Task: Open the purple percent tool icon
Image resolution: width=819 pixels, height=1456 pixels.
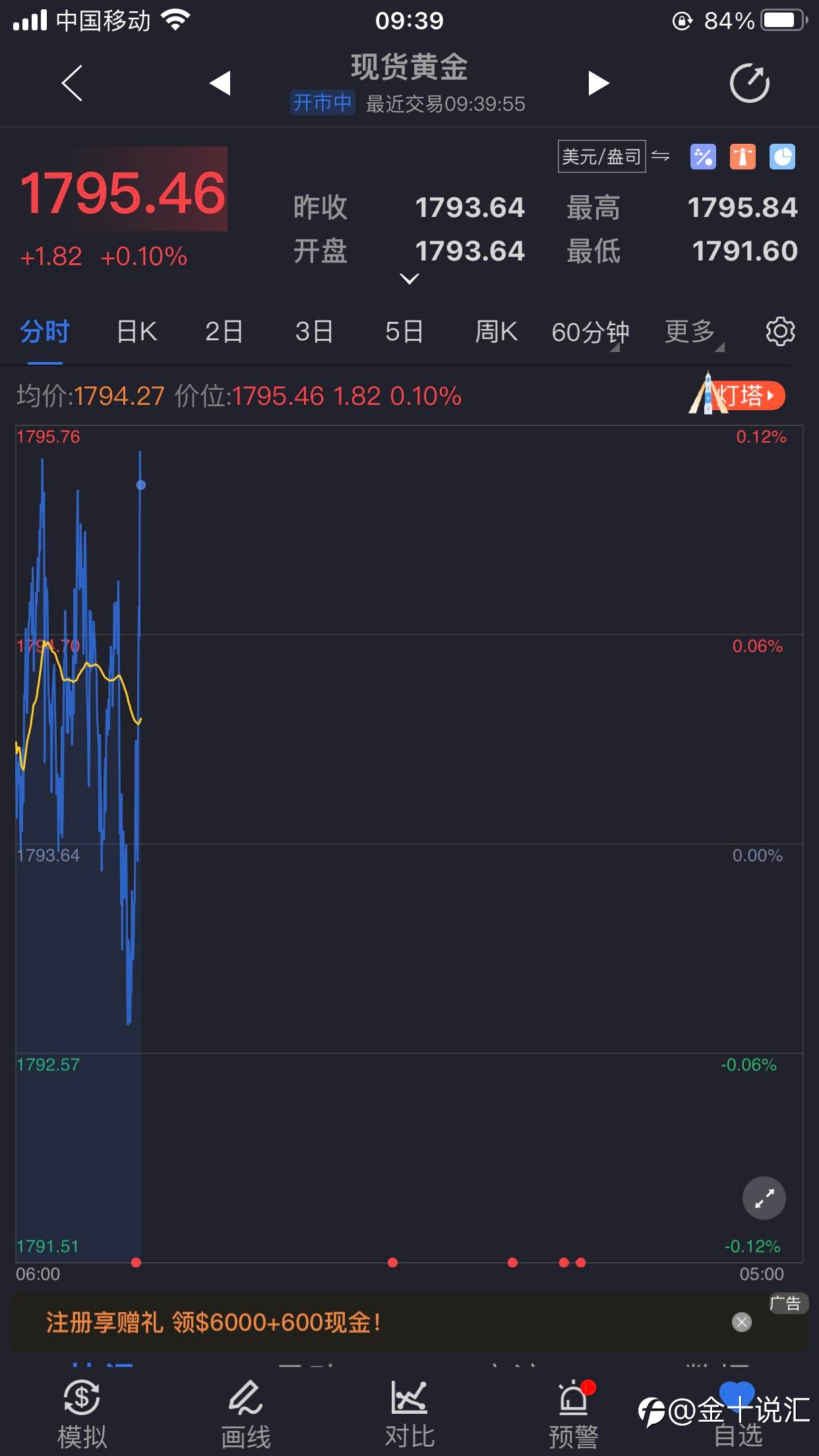Action: 703,157
